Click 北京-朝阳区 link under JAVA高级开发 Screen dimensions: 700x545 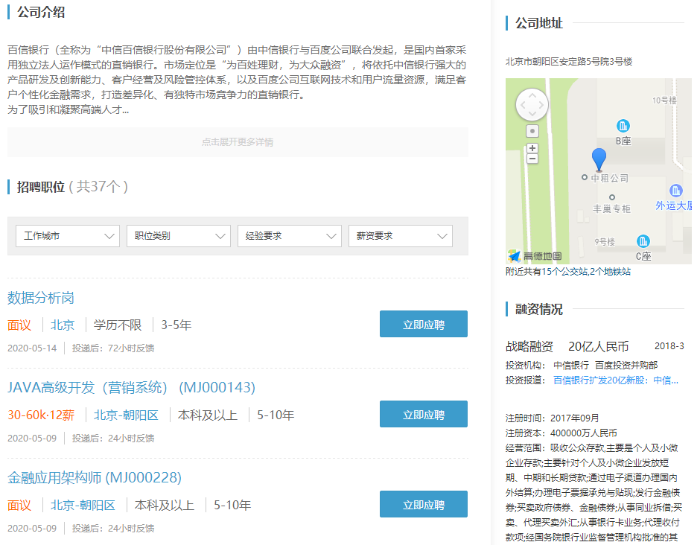click(x=126, y=415)
